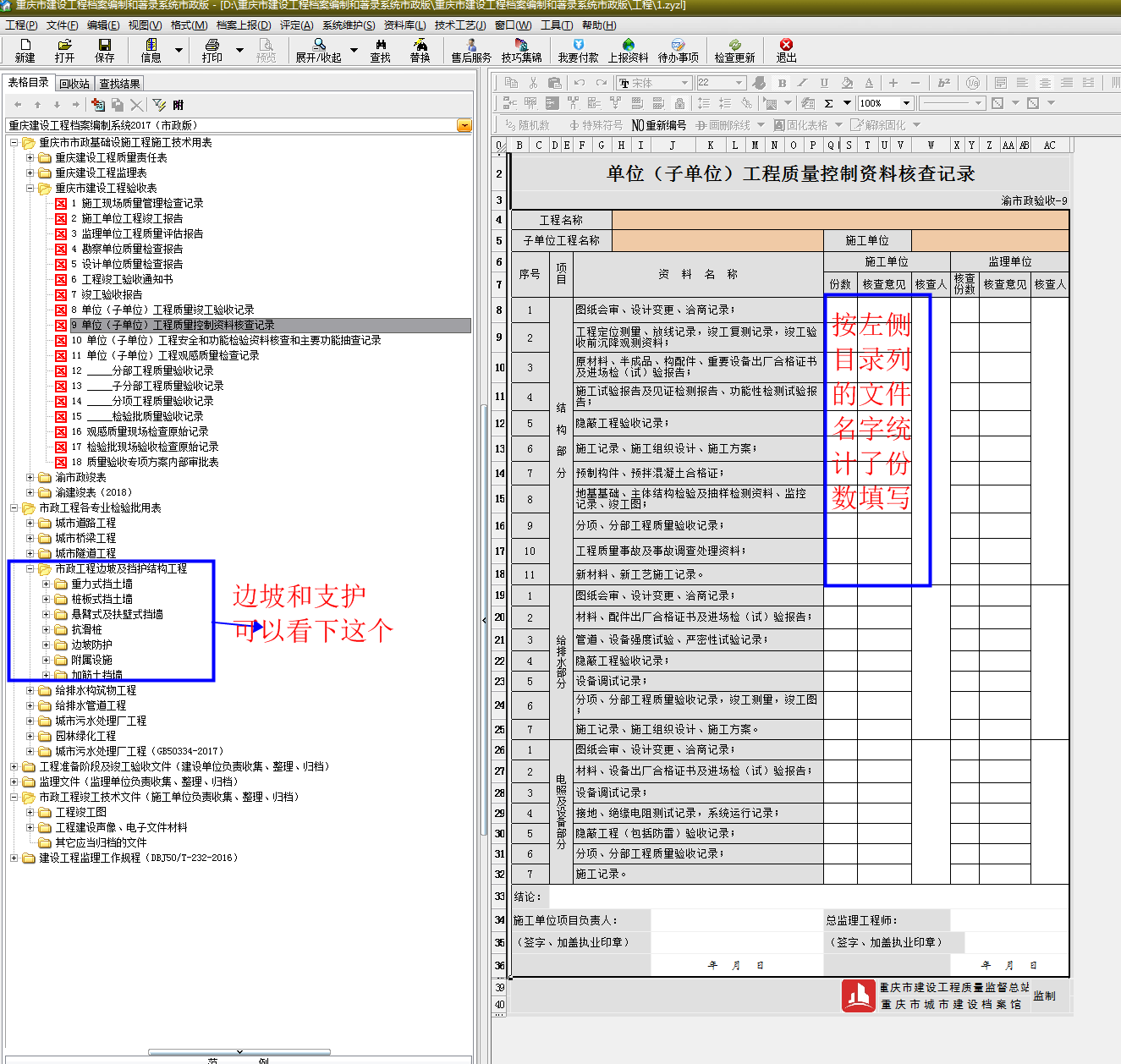Click the Sigma sum icon
This screenshot has width=1121, height=1064.
(828, 103)
